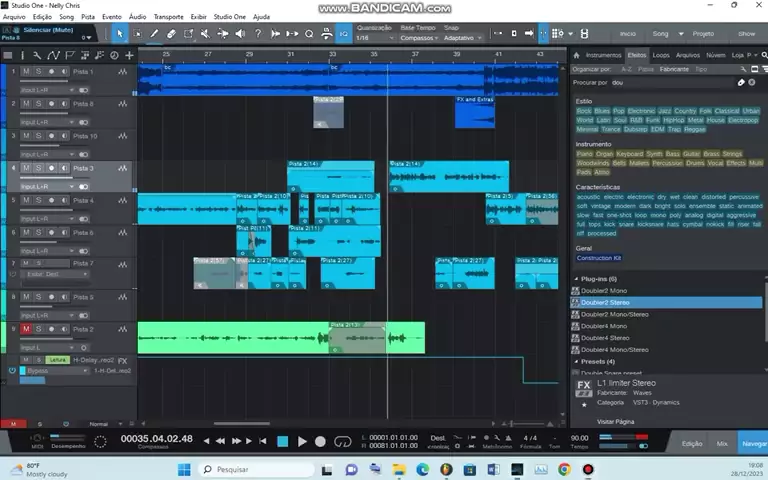Image resolution: width=768 pixels, height=480 pixels.
Task: Unmute track 9 Pista 2
Action: click(27, 329)
